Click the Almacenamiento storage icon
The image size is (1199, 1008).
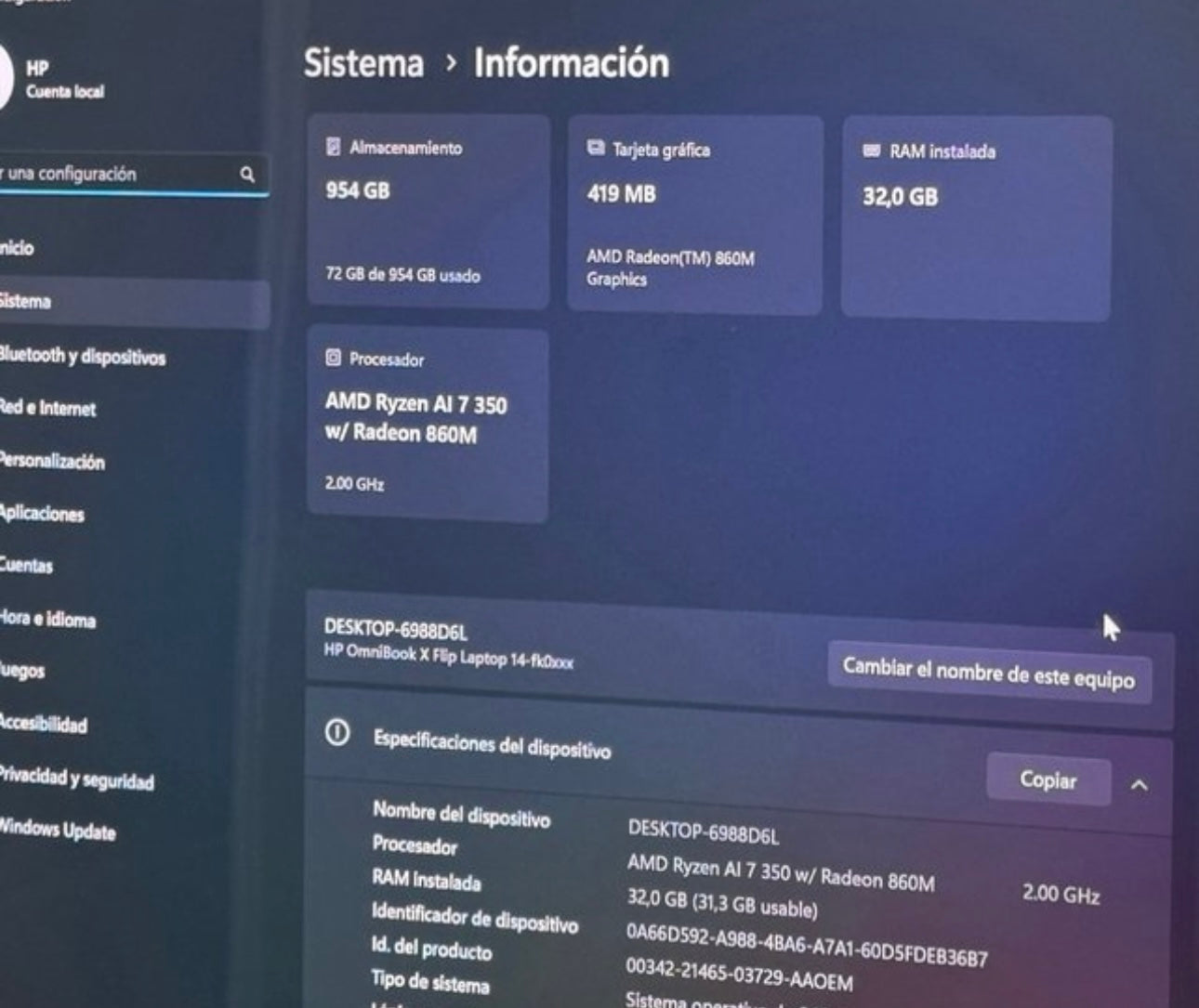(x=333, y=147)
